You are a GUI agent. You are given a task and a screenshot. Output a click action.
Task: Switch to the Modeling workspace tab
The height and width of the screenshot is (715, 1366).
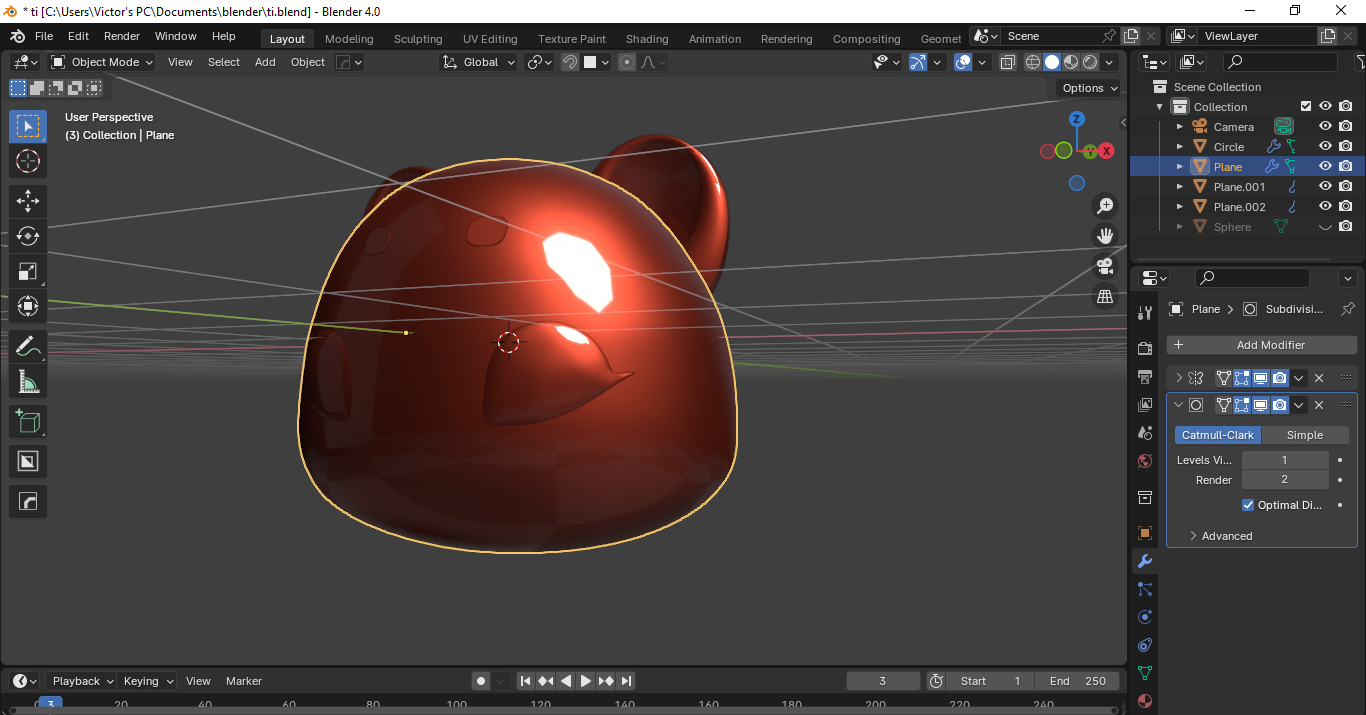(x=349, y=39)
